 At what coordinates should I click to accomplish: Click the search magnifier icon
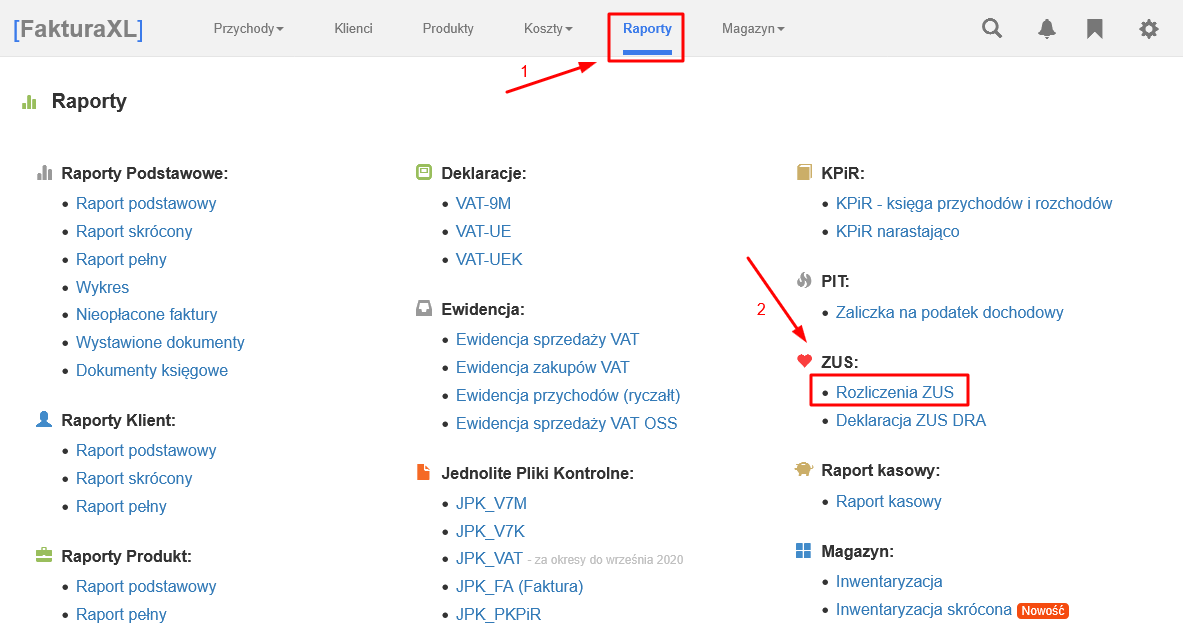pyautogui.click(x=991, y=29)
